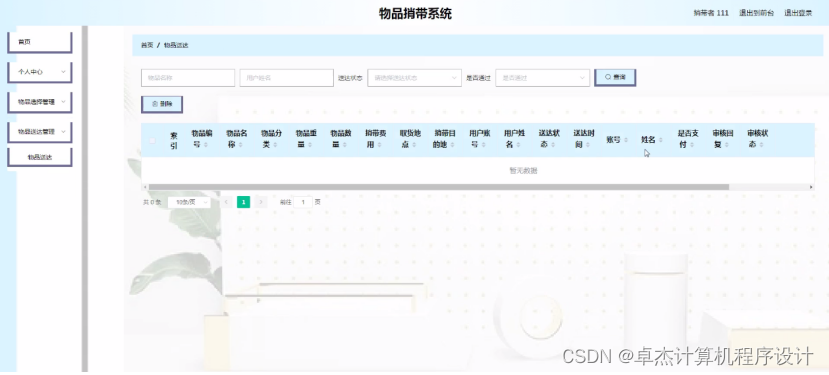Sort by the 送达状态 column arrows
The image size is (829, 375).
pos(552,145)
